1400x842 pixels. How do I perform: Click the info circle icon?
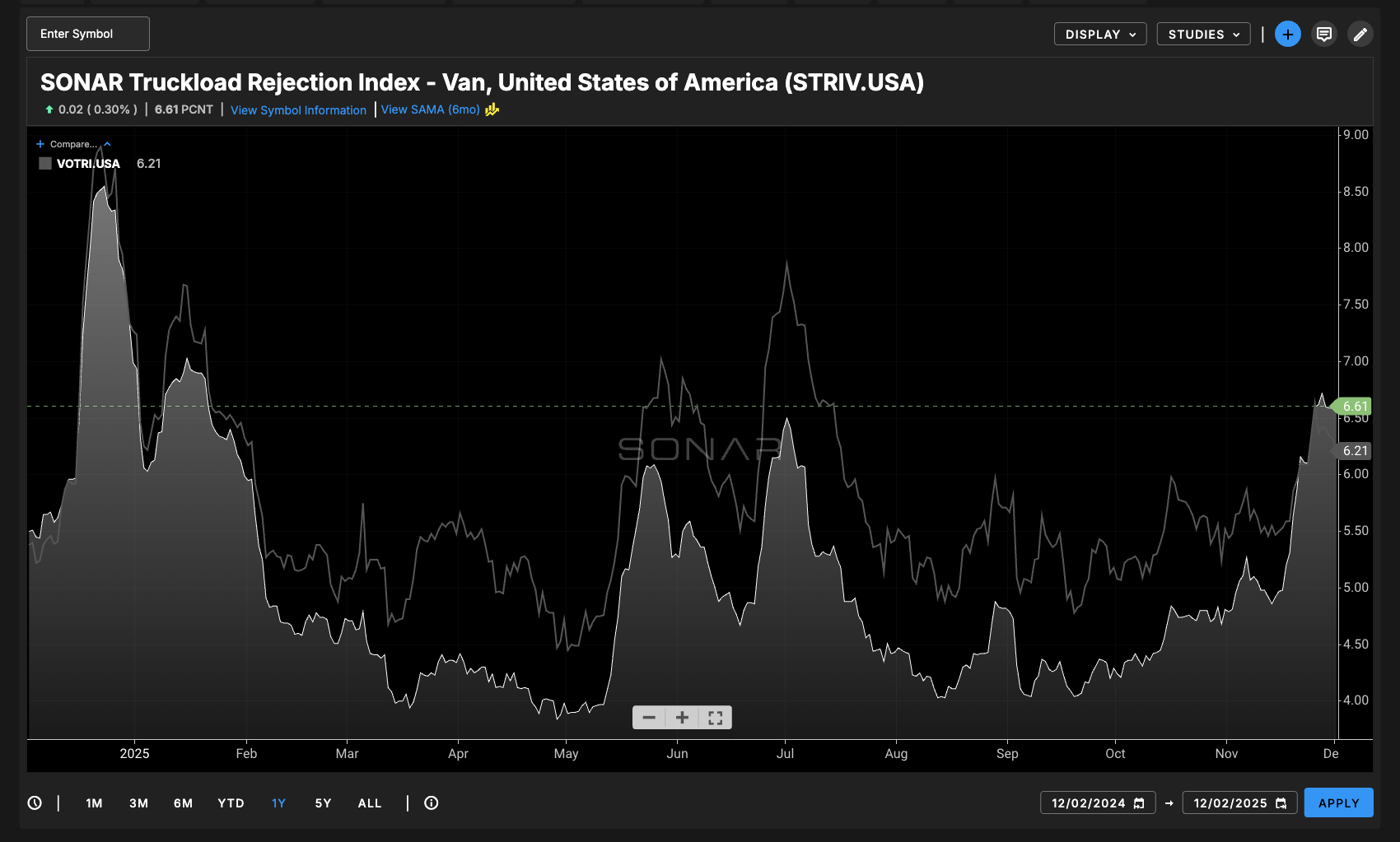[x=431, y=803]
